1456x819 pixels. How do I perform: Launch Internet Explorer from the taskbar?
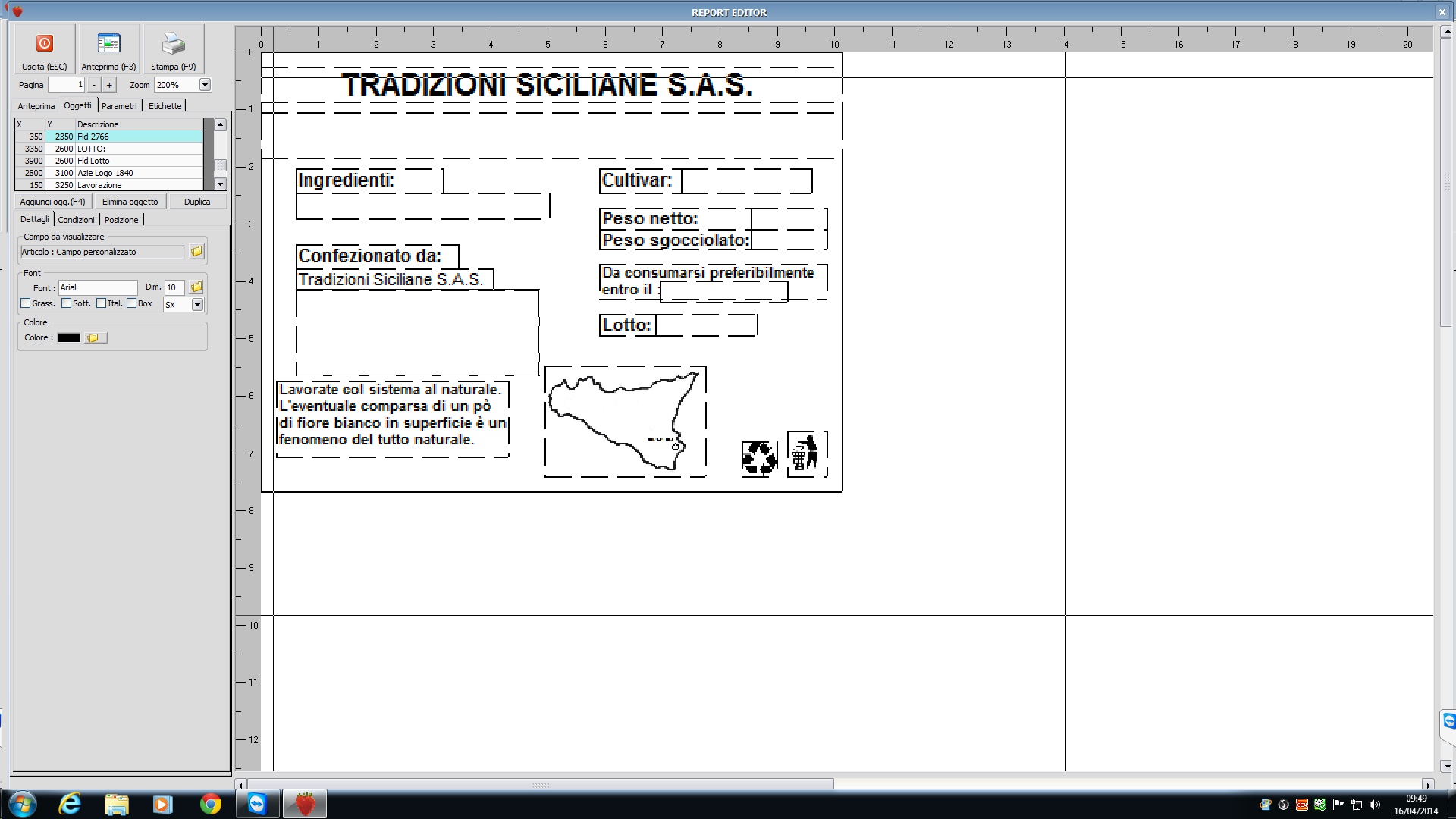pyautogui.click(x=70, y=804)
